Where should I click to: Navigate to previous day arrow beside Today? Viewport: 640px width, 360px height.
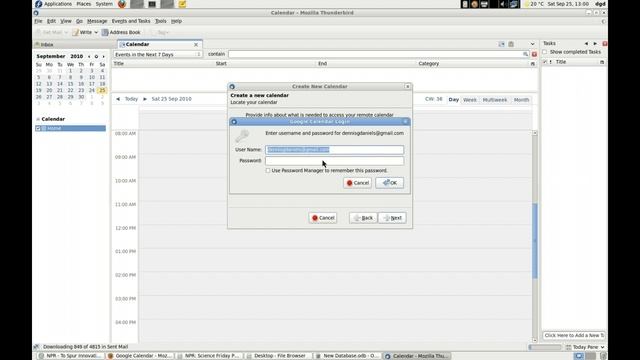[x=118, y=99]
